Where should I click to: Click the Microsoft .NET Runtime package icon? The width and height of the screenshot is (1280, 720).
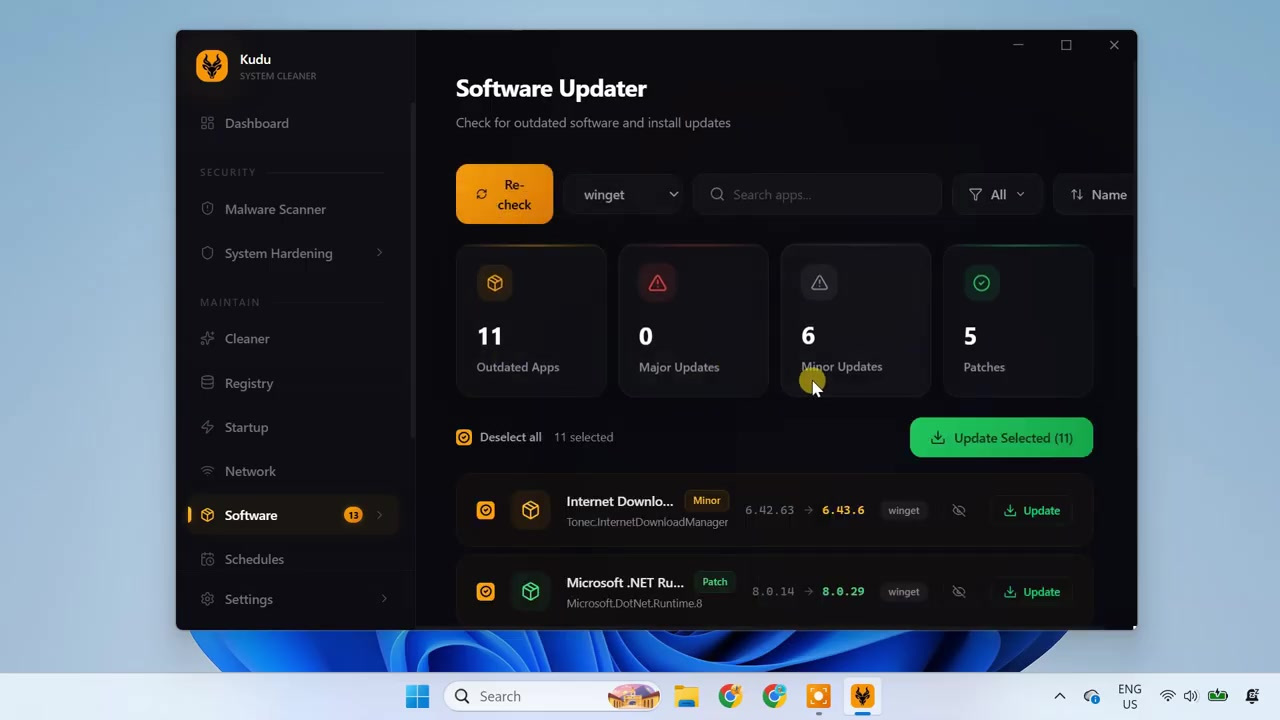(530, 591)
